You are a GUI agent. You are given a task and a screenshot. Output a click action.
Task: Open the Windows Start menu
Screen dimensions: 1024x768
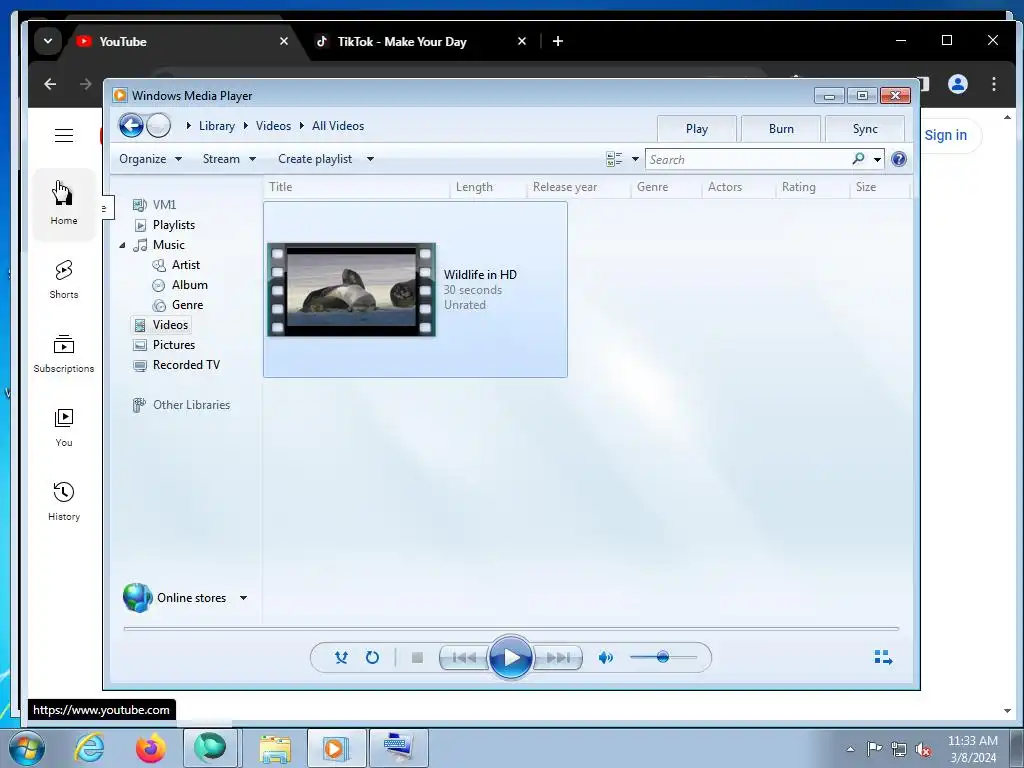point(27,748)
